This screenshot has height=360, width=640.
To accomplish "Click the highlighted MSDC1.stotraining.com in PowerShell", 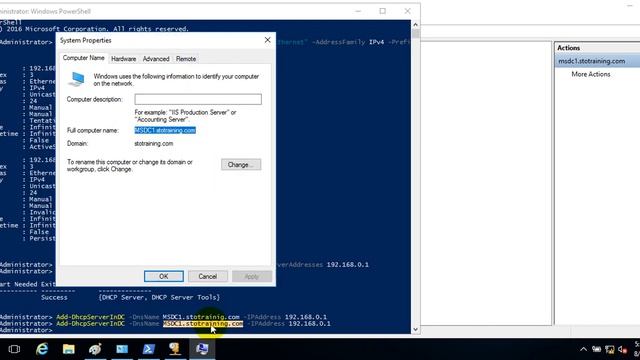I will click(203, 324).
